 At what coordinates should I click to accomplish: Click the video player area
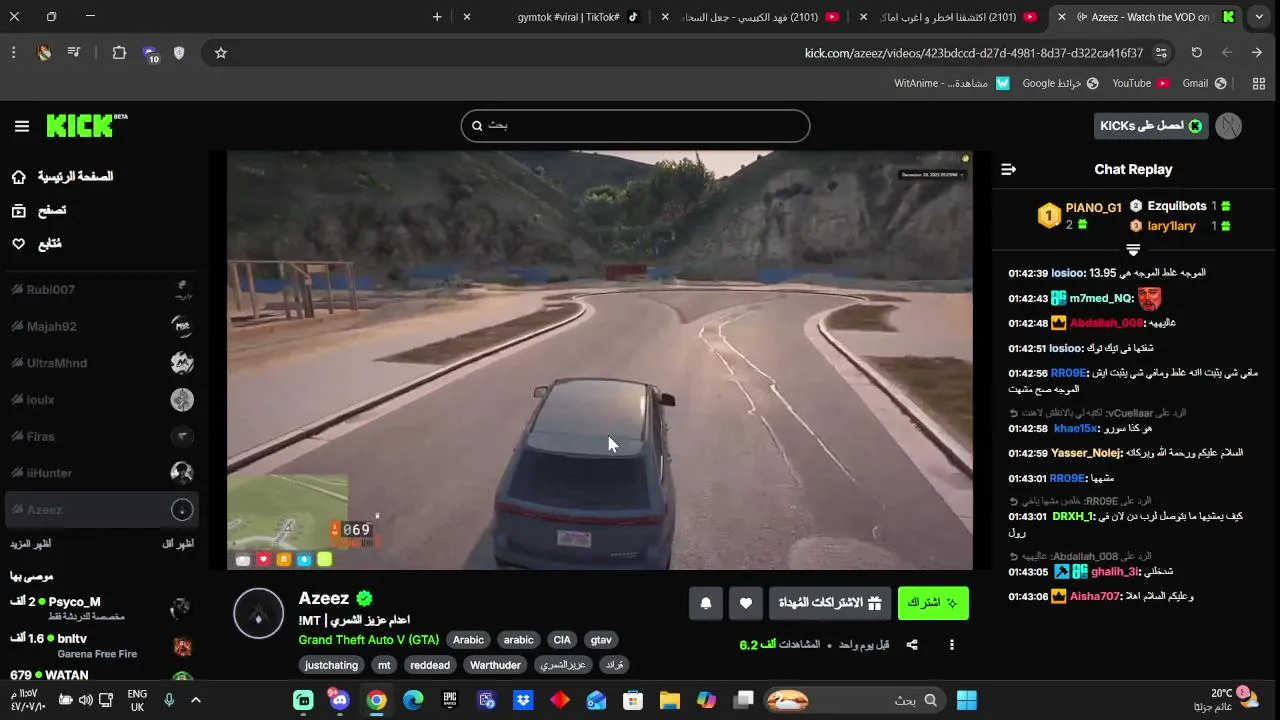point(599,360)
